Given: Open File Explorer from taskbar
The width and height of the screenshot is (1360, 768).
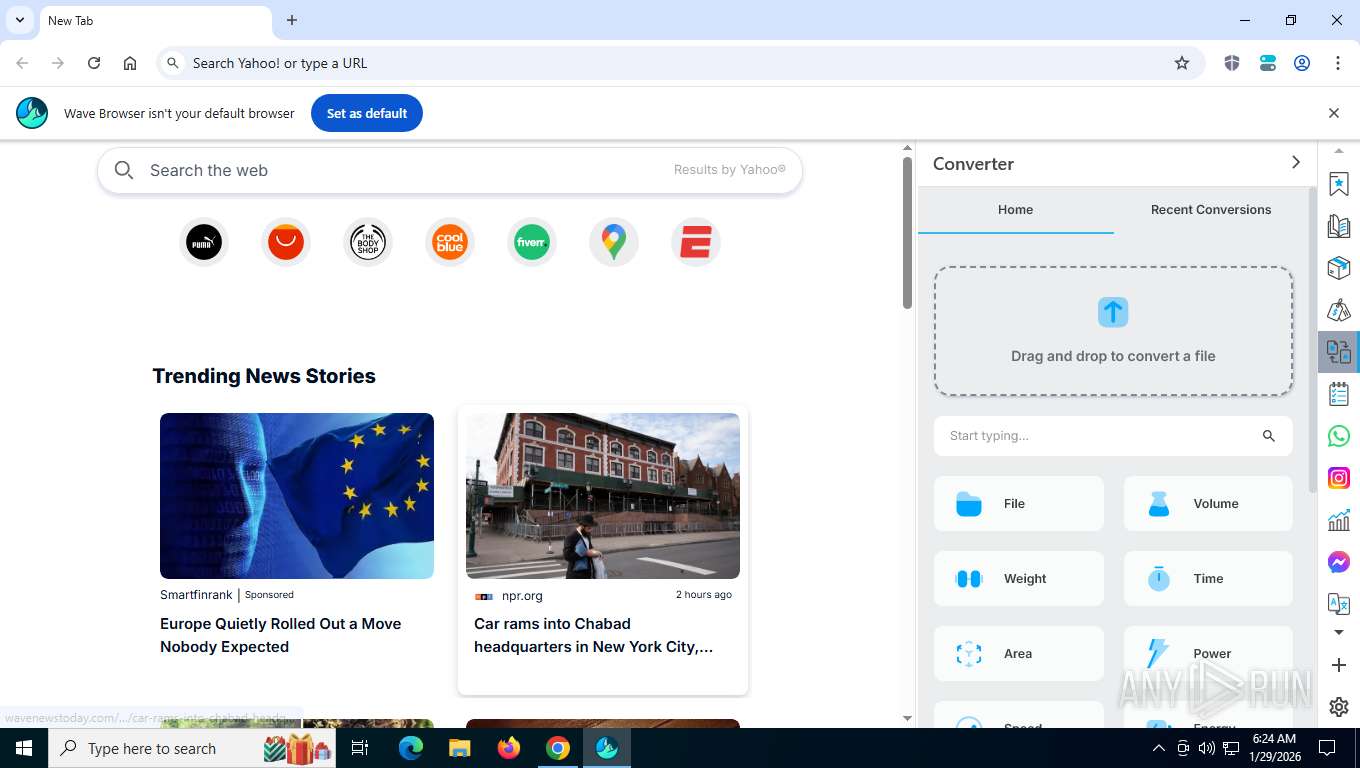Looking at the screenshot, I should pyautogui.click(x=459, y=748).
